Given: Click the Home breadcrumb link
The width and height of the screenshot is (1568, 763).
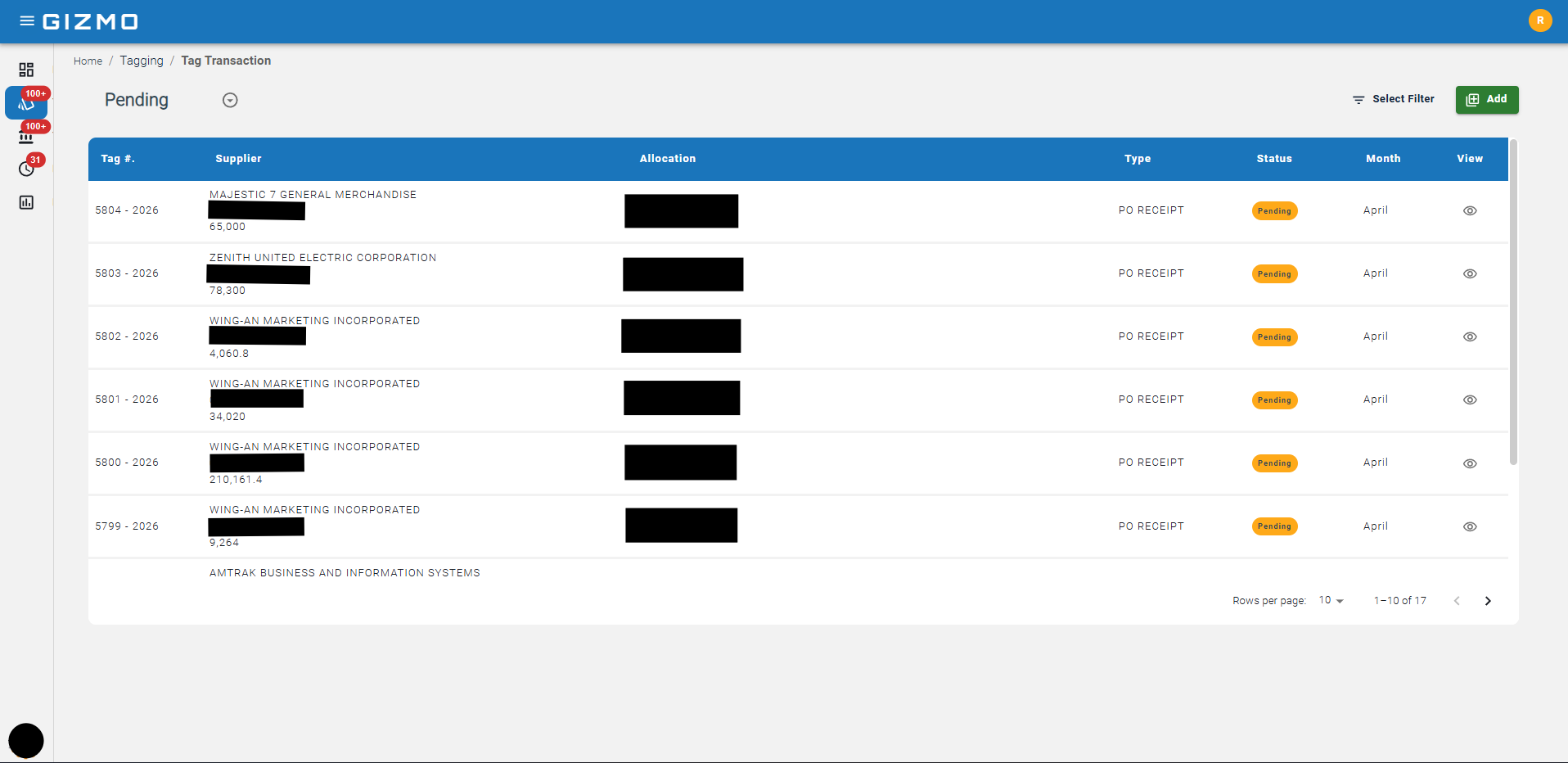Looking at the screenshot, I should 88,61.
